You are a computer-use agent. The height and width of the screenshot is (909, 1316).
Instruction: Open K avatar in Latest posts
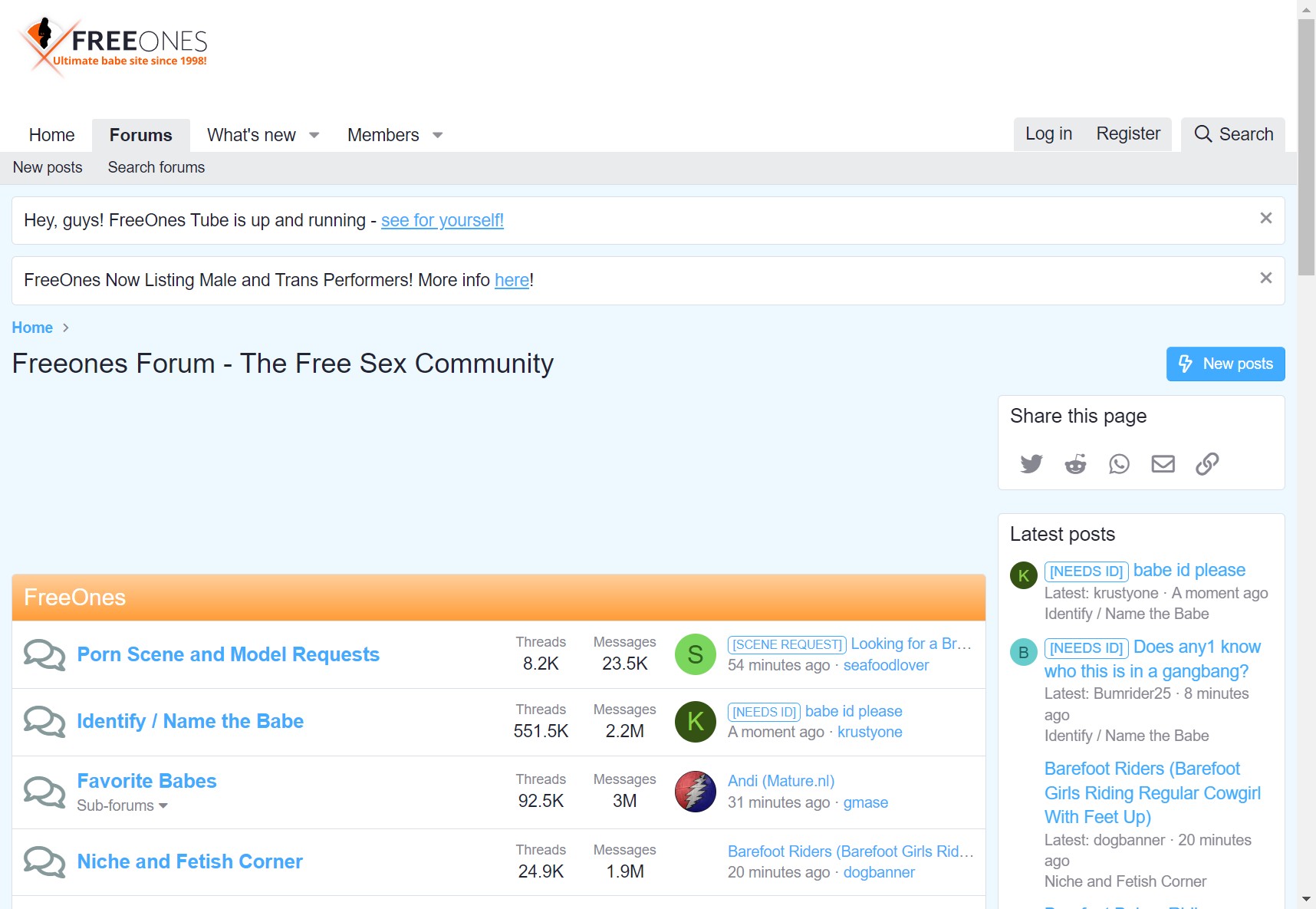(x=1024, y=575)
